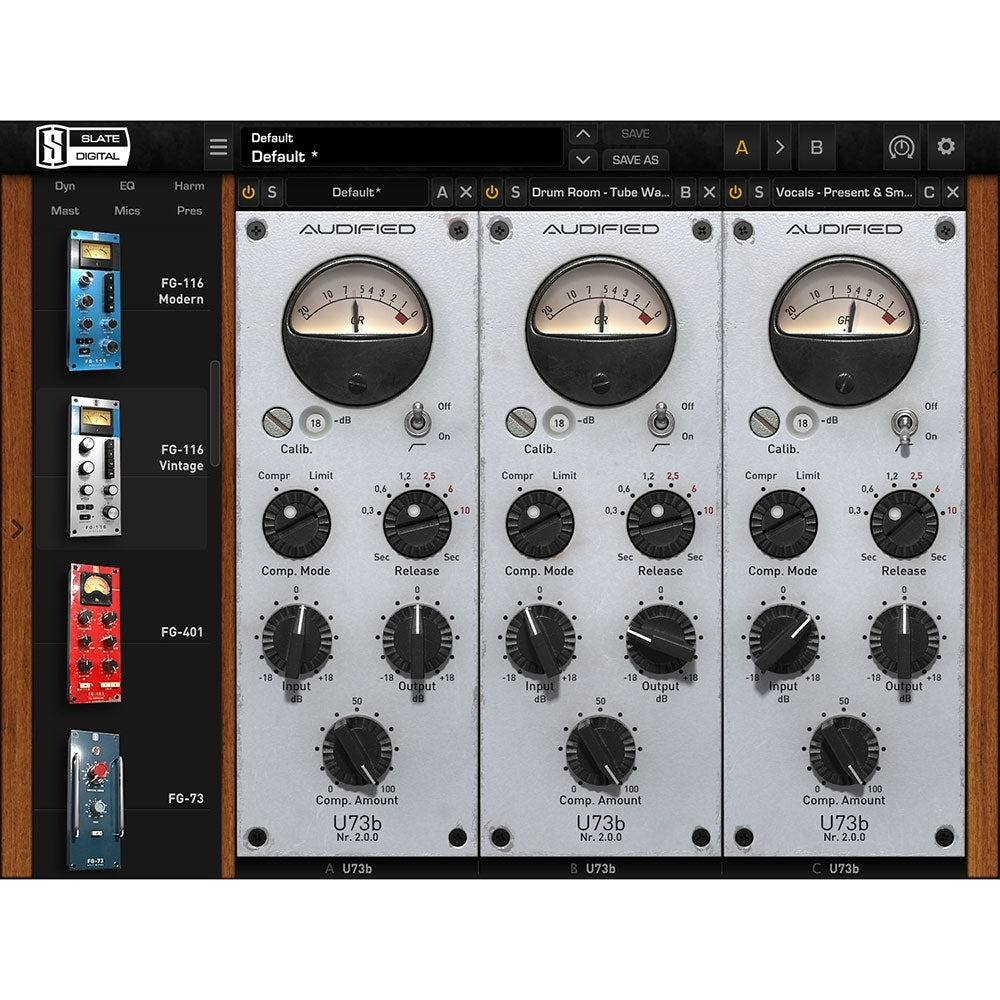The image size is (1000, 1000).
Task: Click slot letter B on Drum Room module
Action: coord(686,192)
